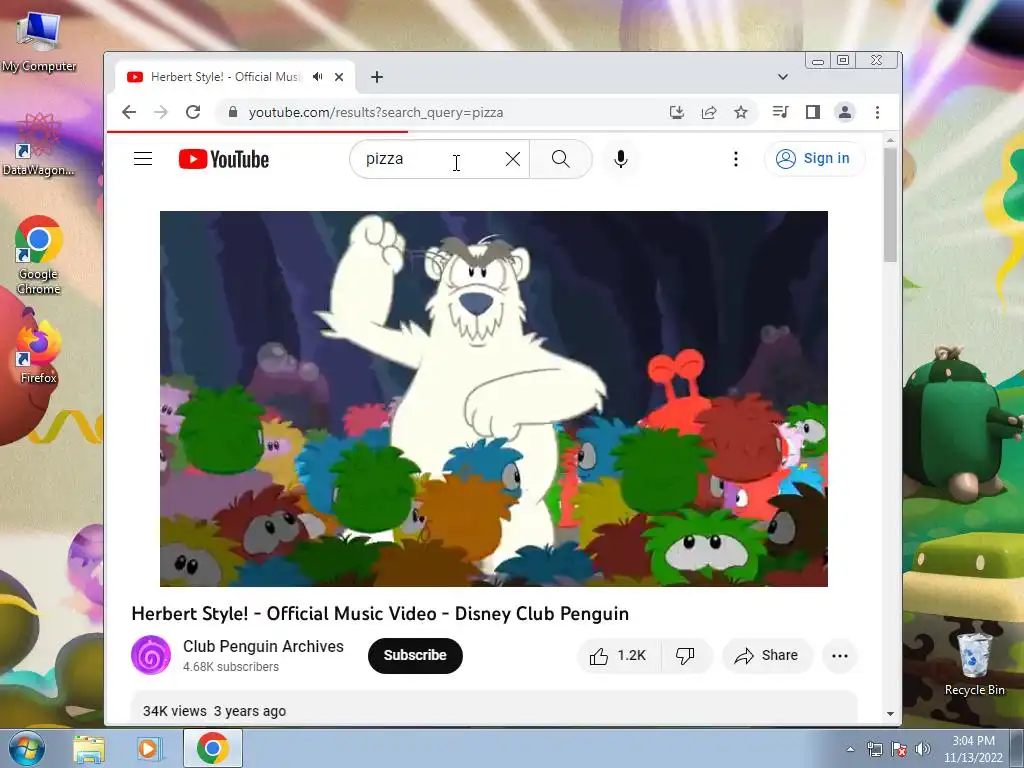View site security lock information
The height and width of the screenshot is (768, 1024).
232,112
